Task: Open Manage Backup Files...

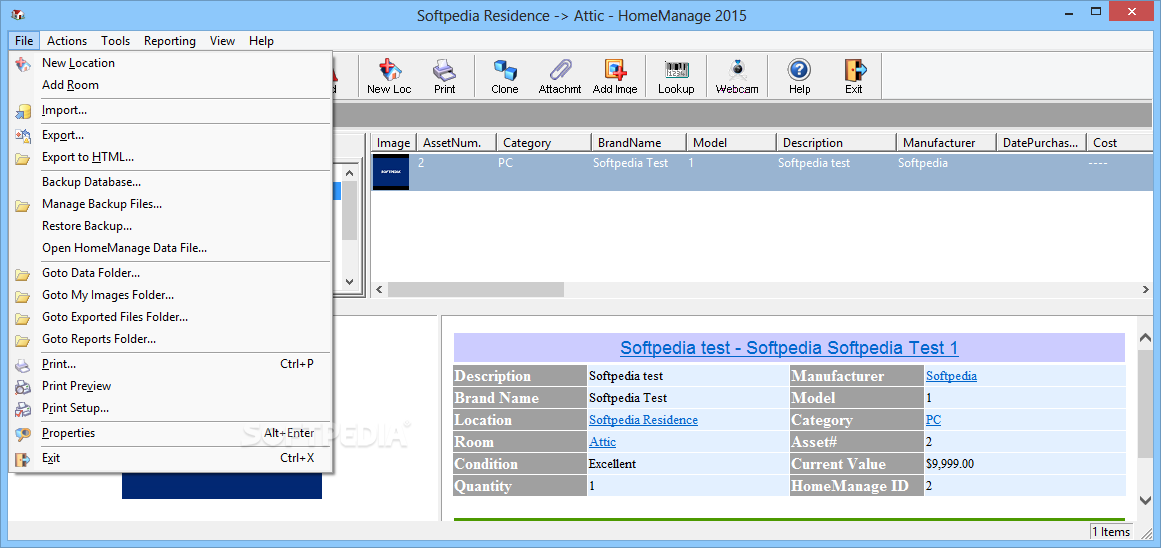Action: (x=171, y=204)
